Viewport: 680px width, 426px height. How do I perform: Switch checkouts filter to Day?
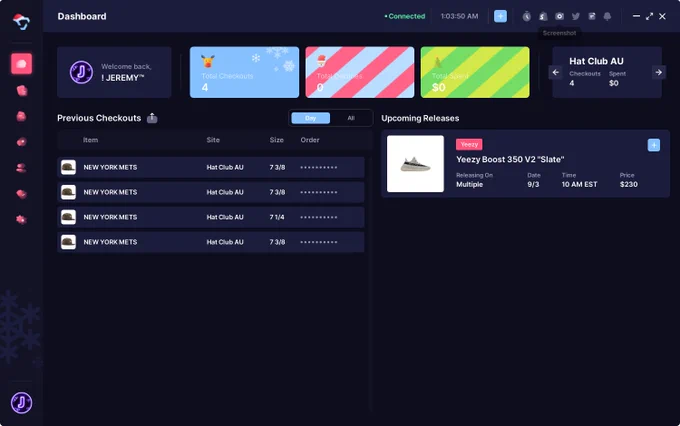(x=311, y=118)
